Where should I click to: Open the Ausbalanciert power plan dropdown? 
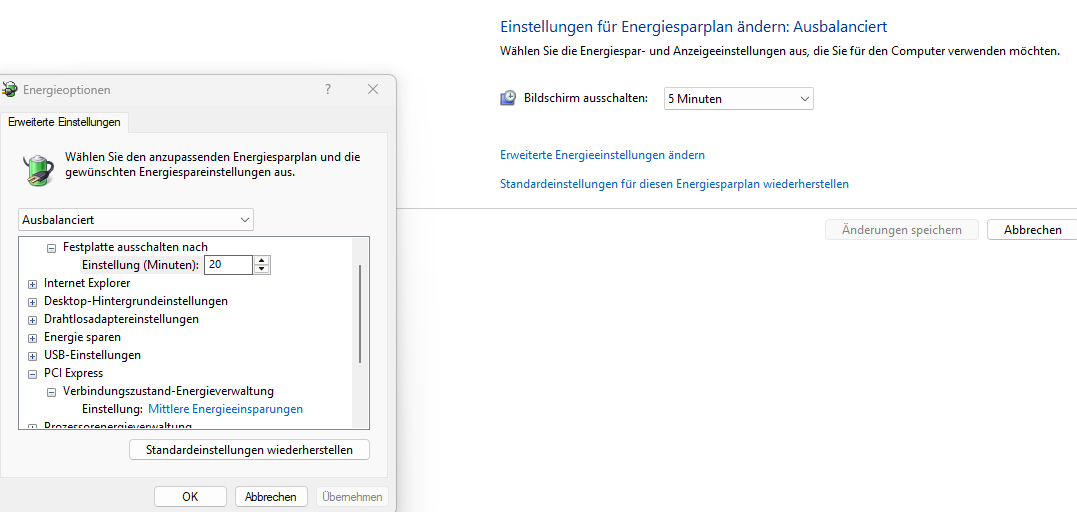tap(136, 220)
